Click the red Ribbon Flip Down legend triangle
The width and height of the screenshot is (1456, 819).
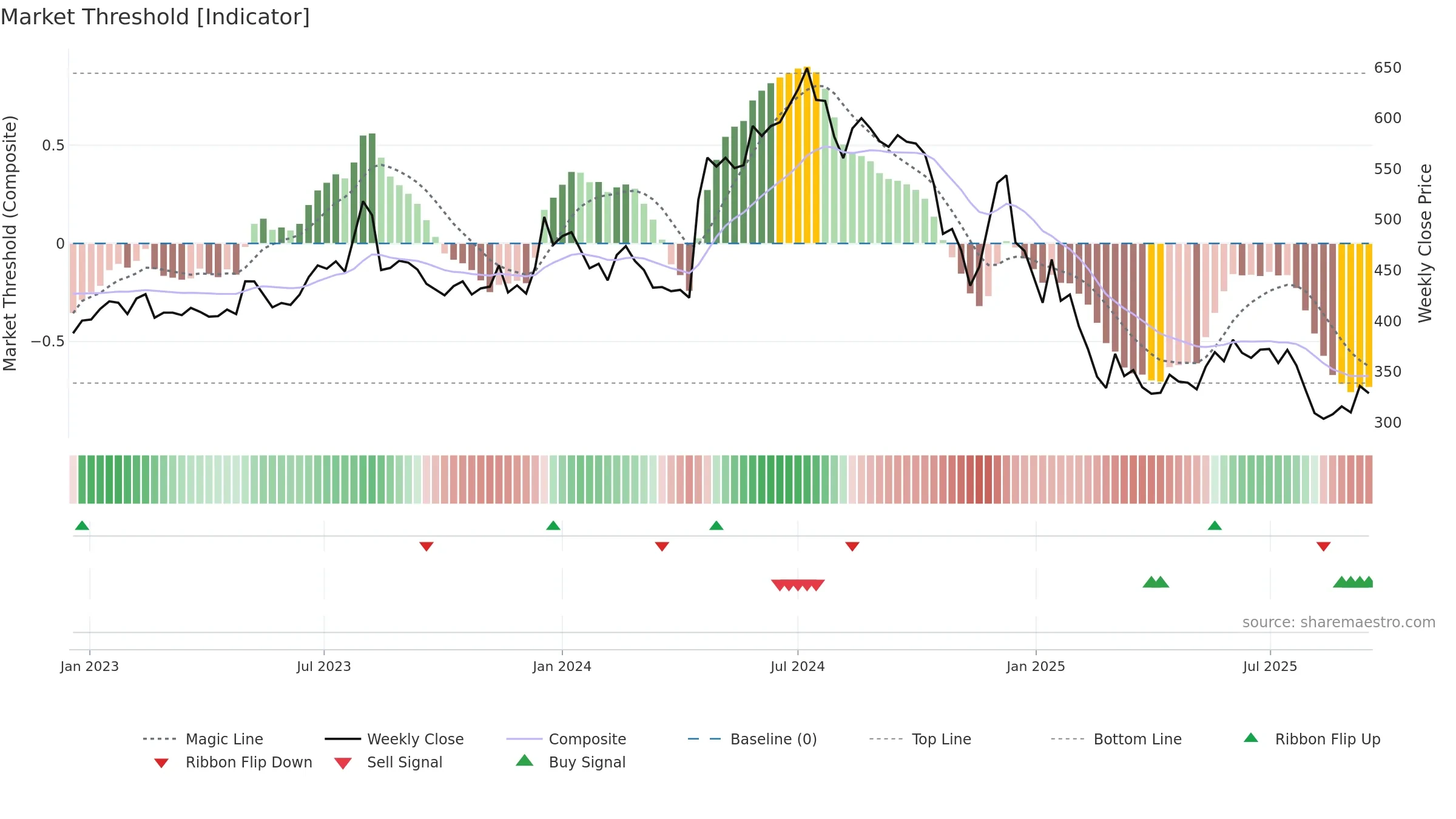pos(161,763)
